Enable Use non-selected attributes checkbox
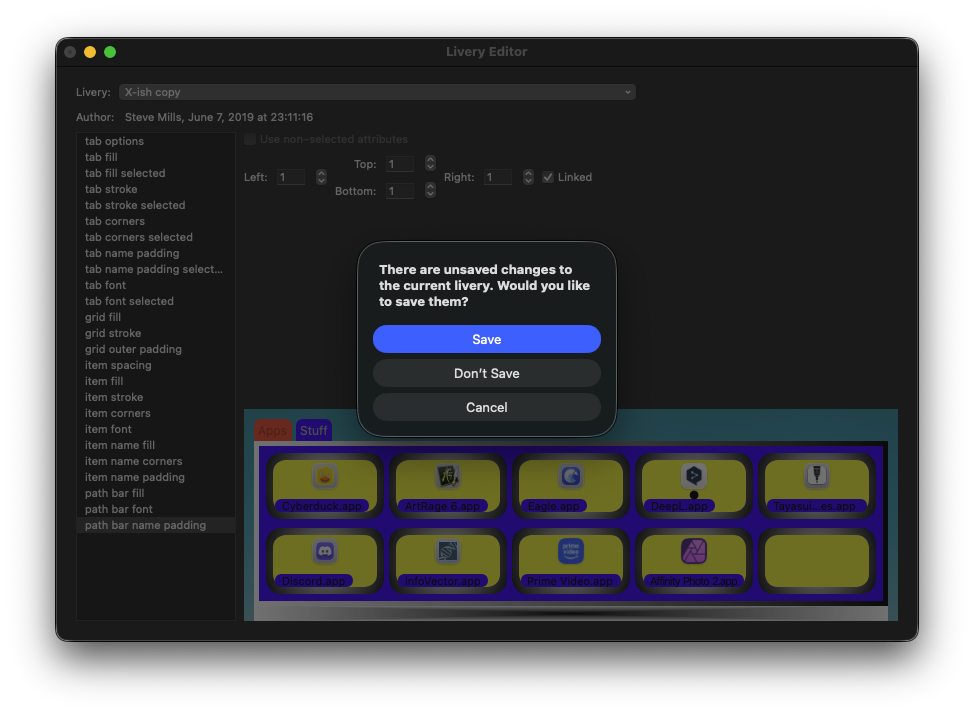The image size is (974, 715). 250,139
